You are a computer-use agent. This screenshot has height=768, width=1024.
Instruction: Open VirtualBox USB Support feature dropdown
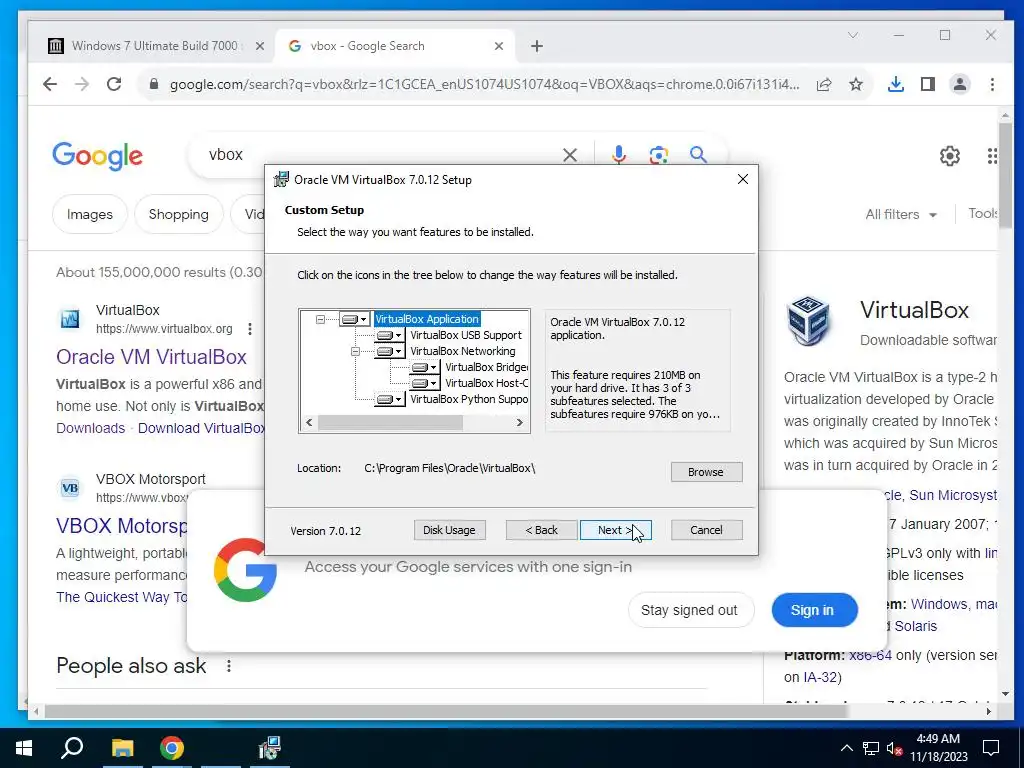[390, 336]
